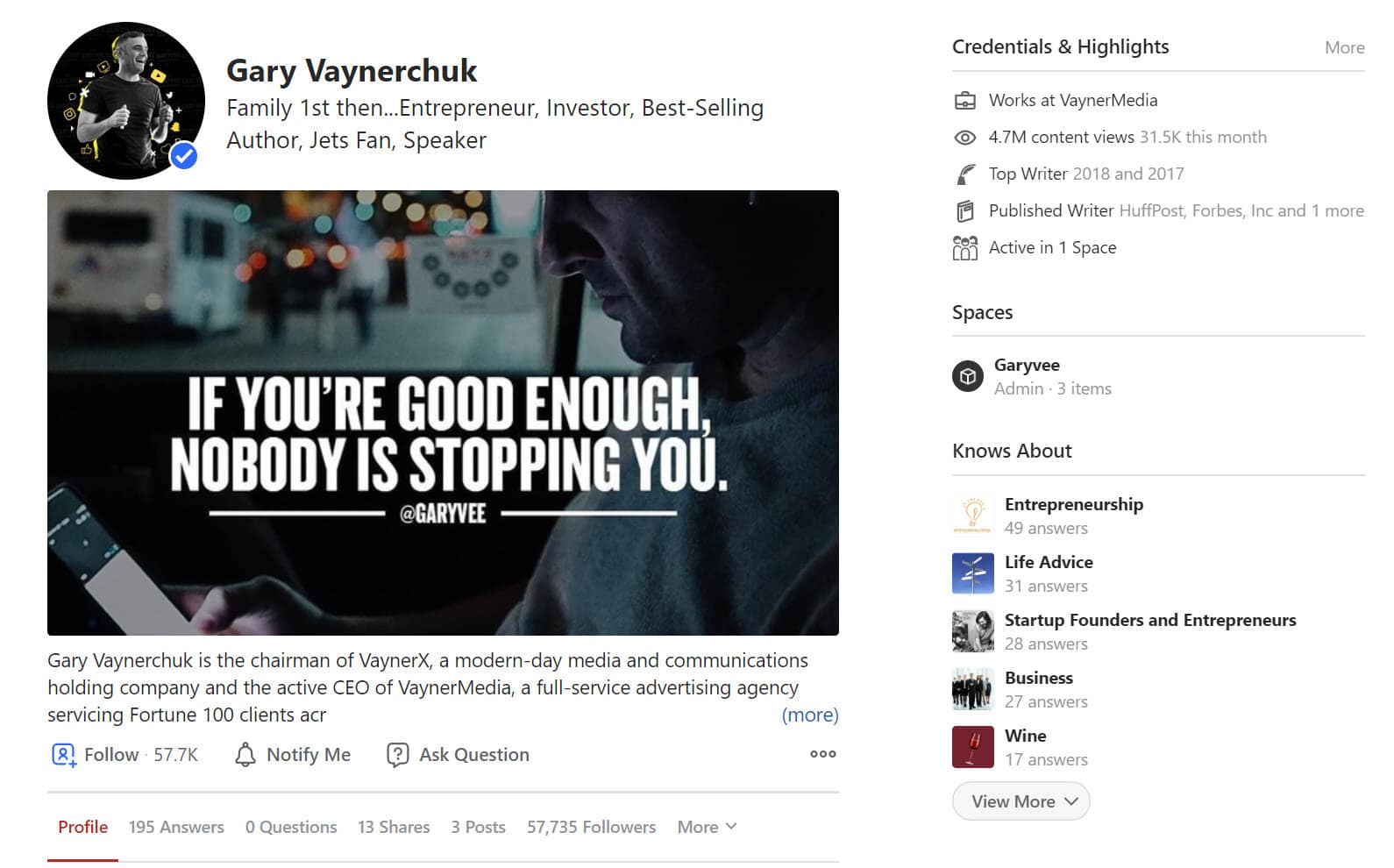Click the Ask Question speech-bubble icon

pyautogui.click(x=397, y=755)
